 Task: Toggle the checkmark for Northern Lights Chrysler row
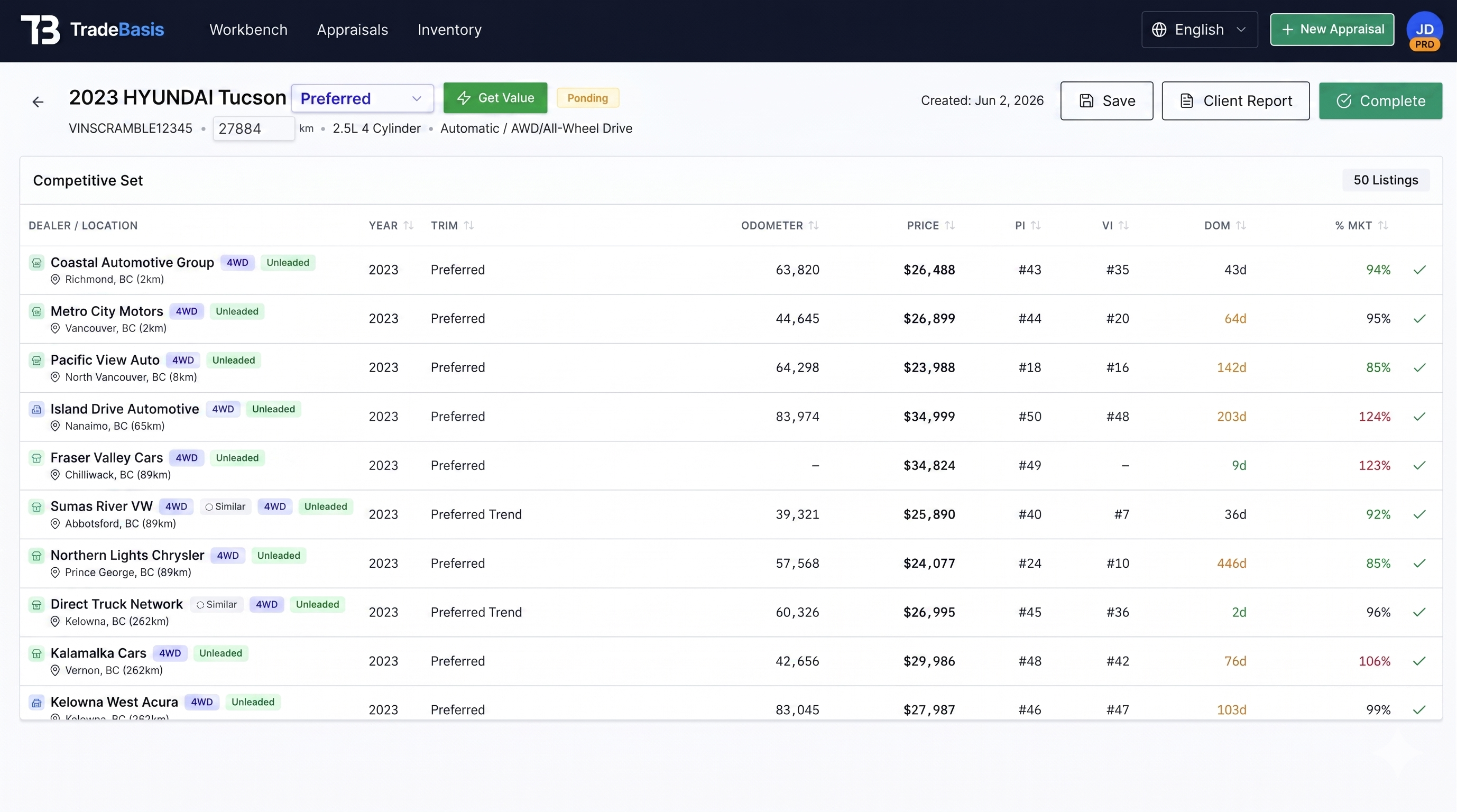pos(1419,563)
